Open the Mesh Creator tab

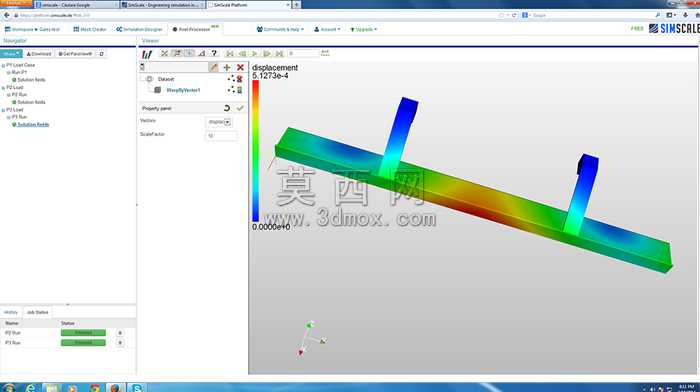tap(90, 29)
